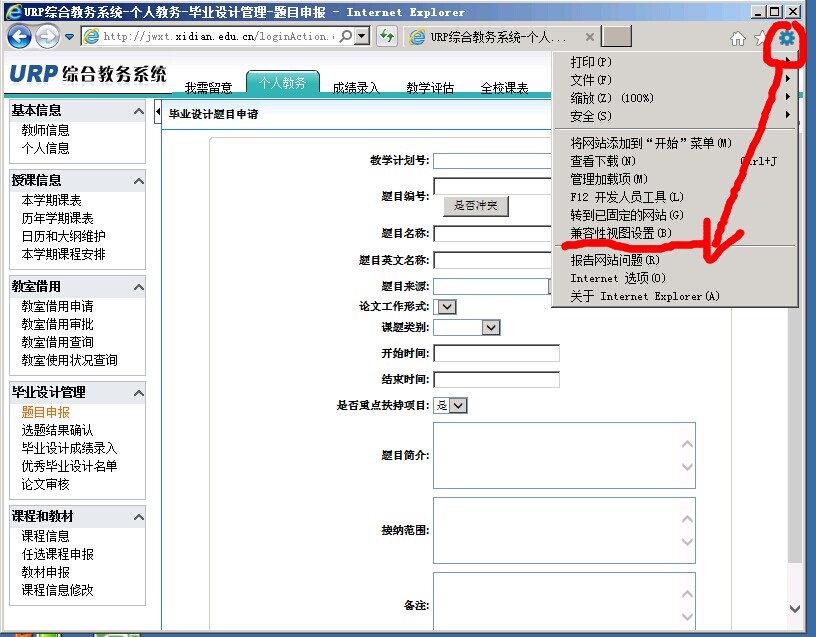
Task: Click the browser Back arrow button
Action: 19,37
